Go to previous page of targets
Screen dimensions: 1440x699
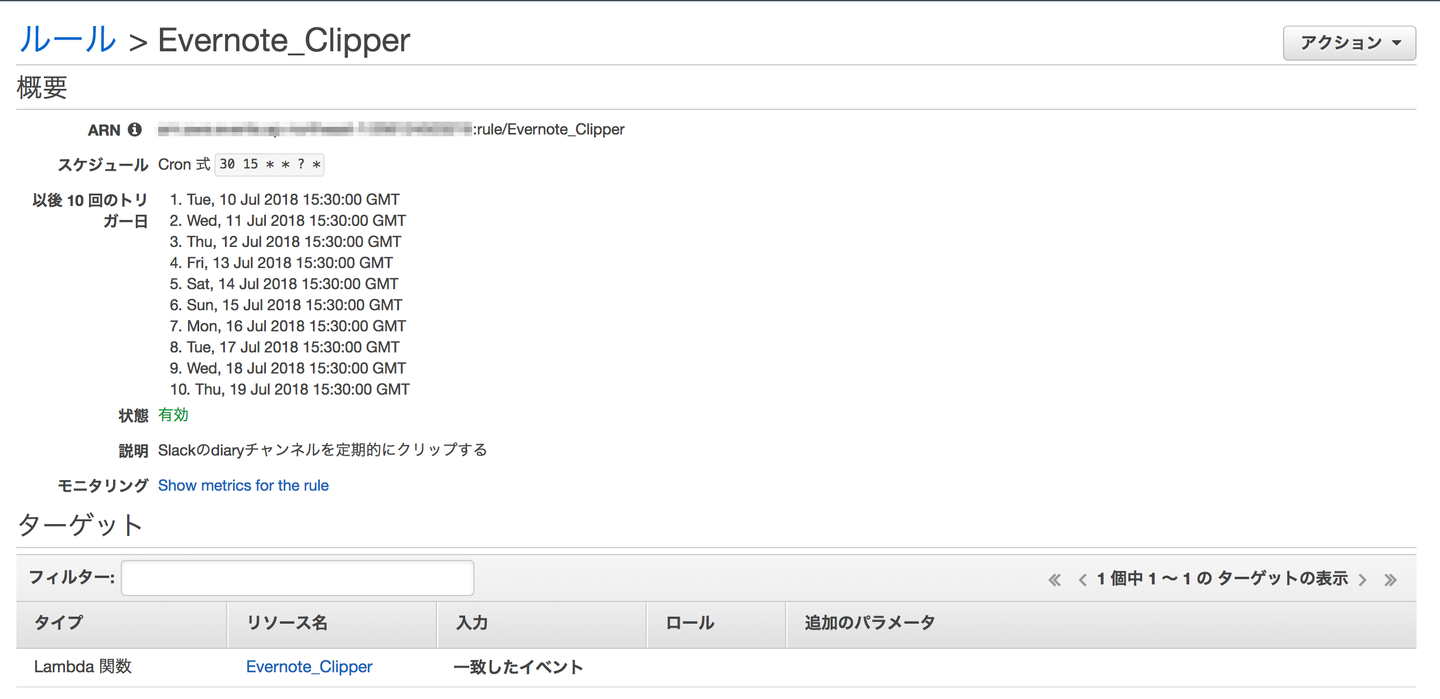coord(1082,579)
